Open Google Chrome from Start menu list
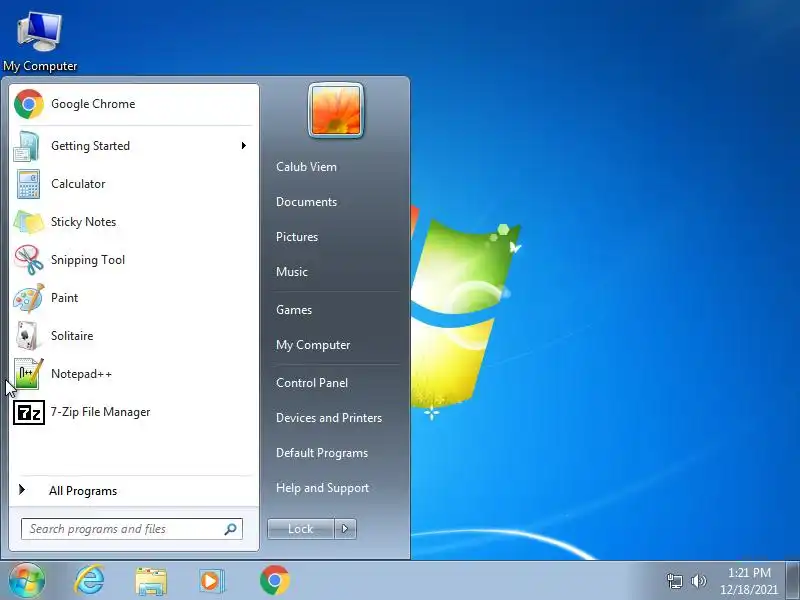Screen dimensions: 800x600 pyautogui.click(x=133, y=104)
